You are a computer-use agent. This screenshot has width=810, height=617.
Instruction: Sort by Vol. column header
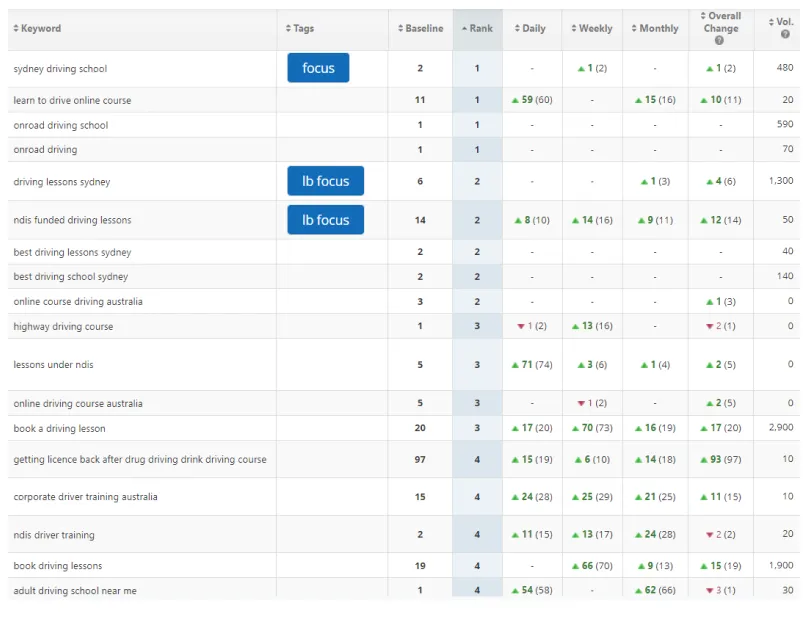781,22
